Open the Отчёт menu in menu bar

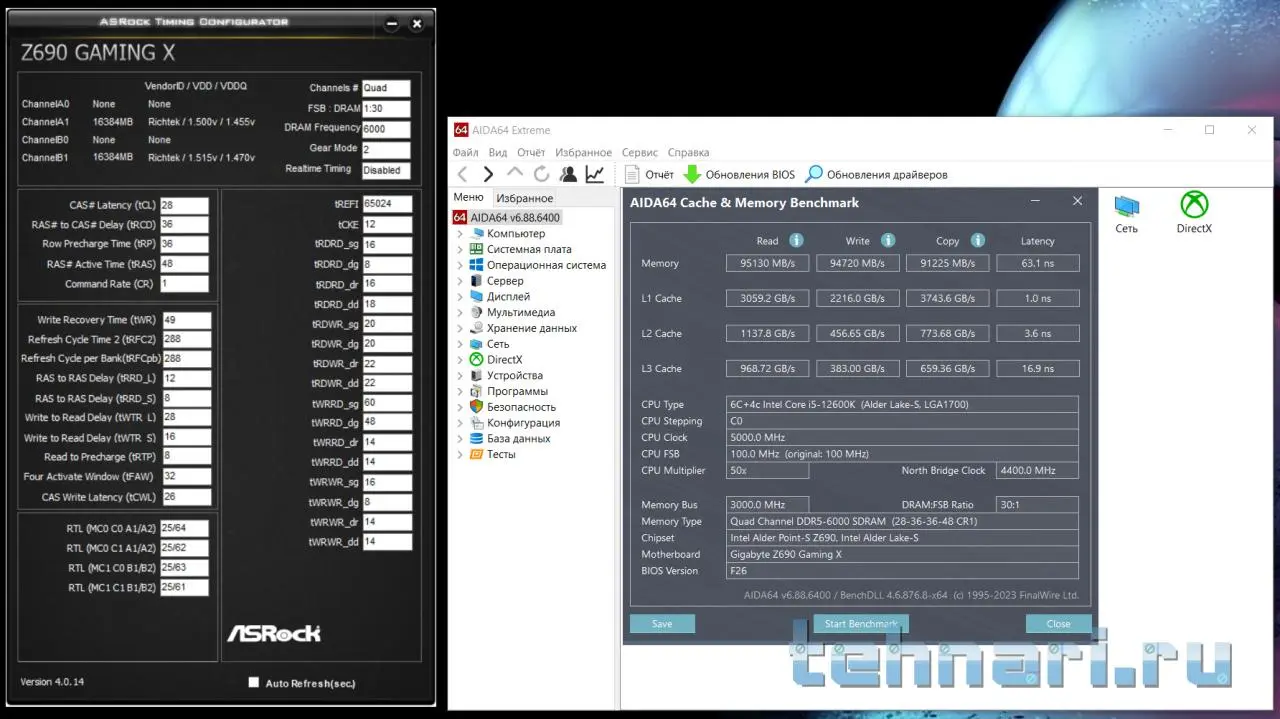pos(531,152)
